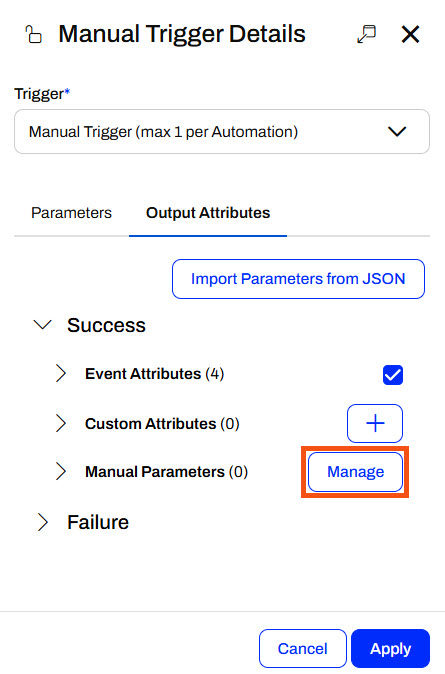Click Import Parameters from JSON
The image size is (445, 674).
[x=298, y=279]
